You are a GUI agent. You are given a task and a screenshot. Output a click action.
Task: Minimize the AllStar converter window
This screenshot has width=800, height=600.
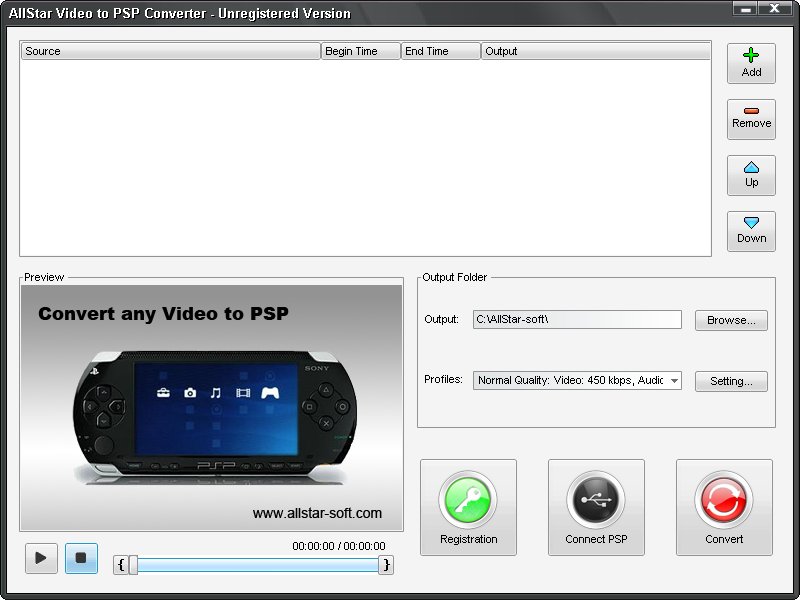tap(745, 8)
